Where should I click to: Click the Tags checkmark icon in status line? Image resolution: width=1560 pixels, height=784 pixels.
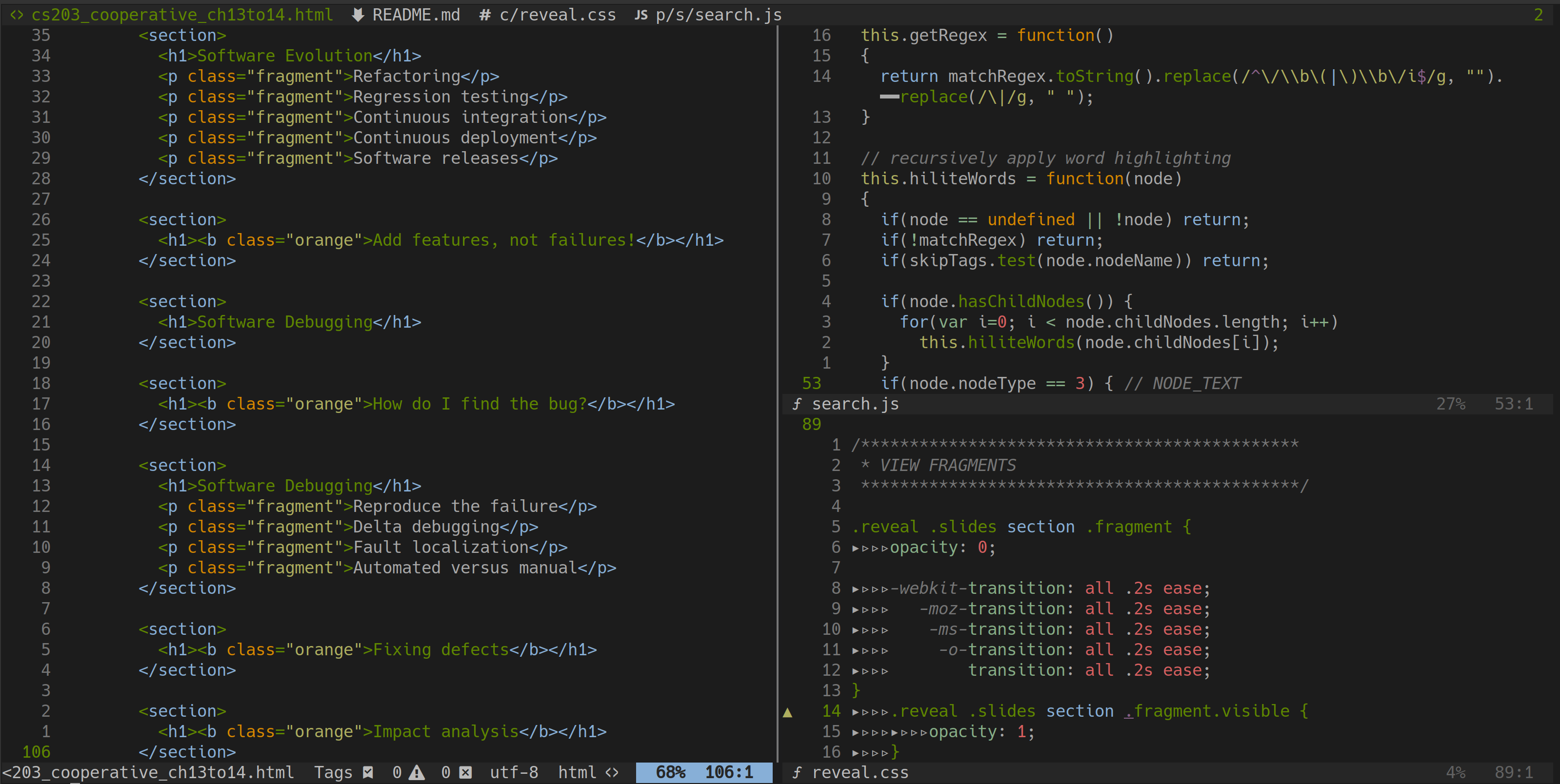click(368, 772)
